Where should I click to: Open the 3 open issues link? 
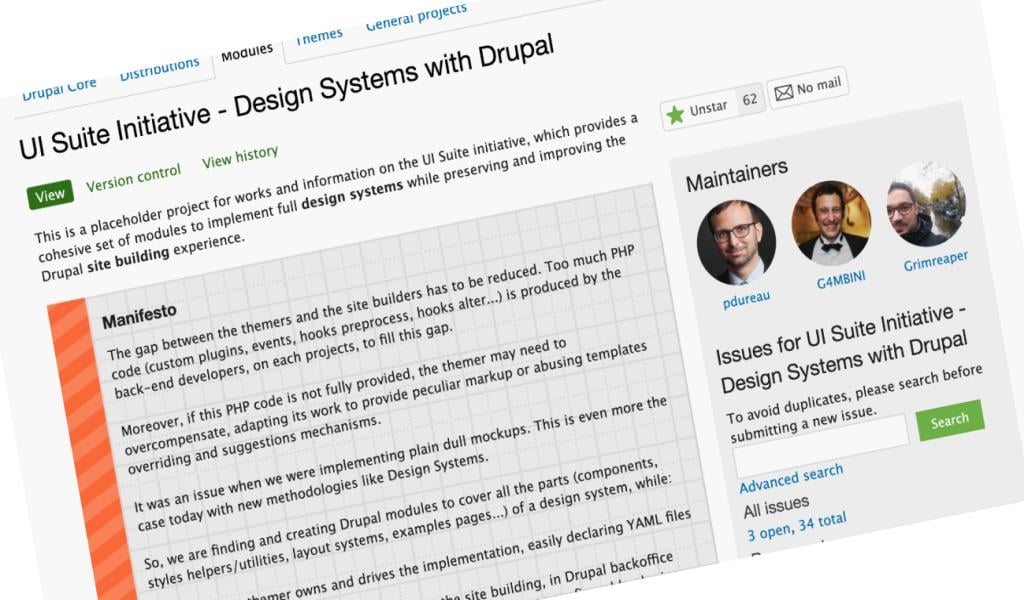click(769, 531)
